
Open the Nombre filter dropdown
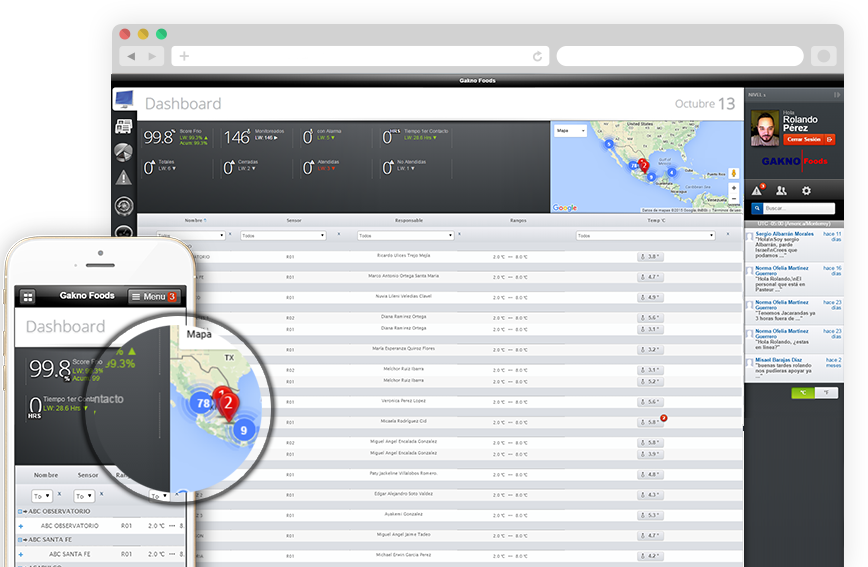(x=190, y=235)
